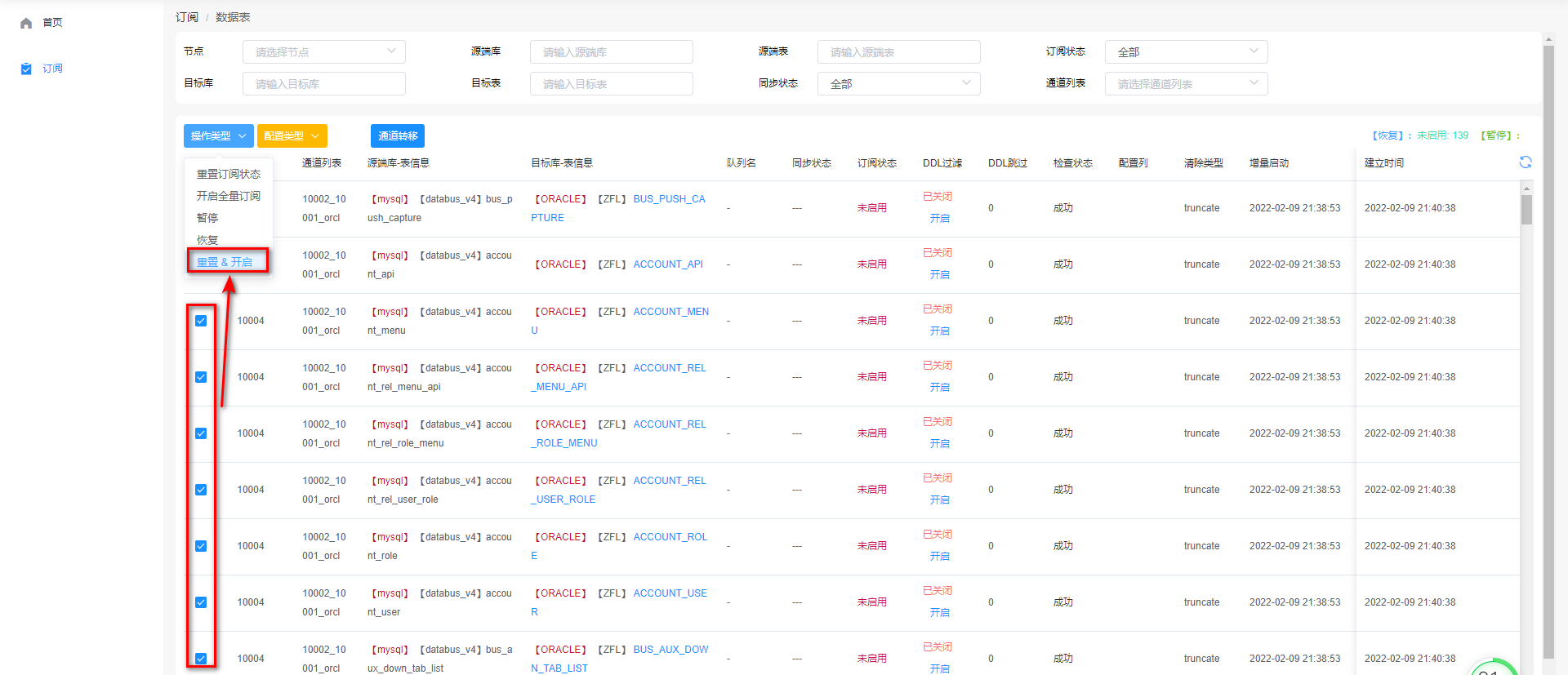Image resolution: width=1568 pixels, height=675 pixels.
Task: Click the scrollbar up arrow of table
Action: (x=1526, y=189)
